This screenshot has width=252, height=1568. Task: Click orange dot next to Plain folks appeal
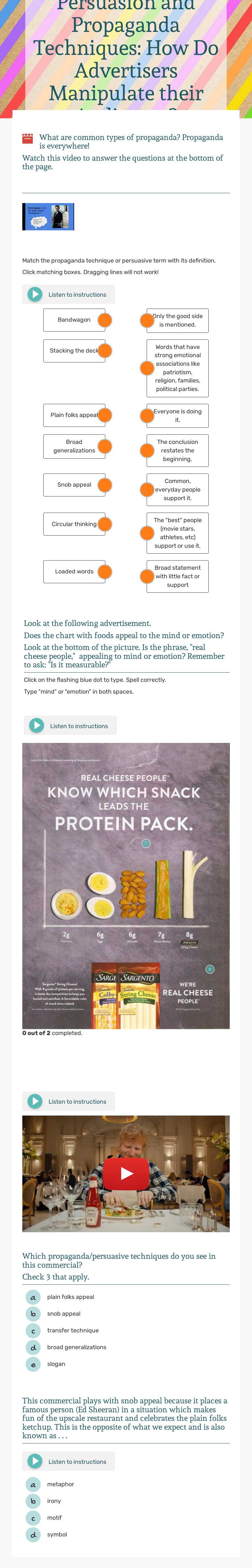(x=105, y=415)
